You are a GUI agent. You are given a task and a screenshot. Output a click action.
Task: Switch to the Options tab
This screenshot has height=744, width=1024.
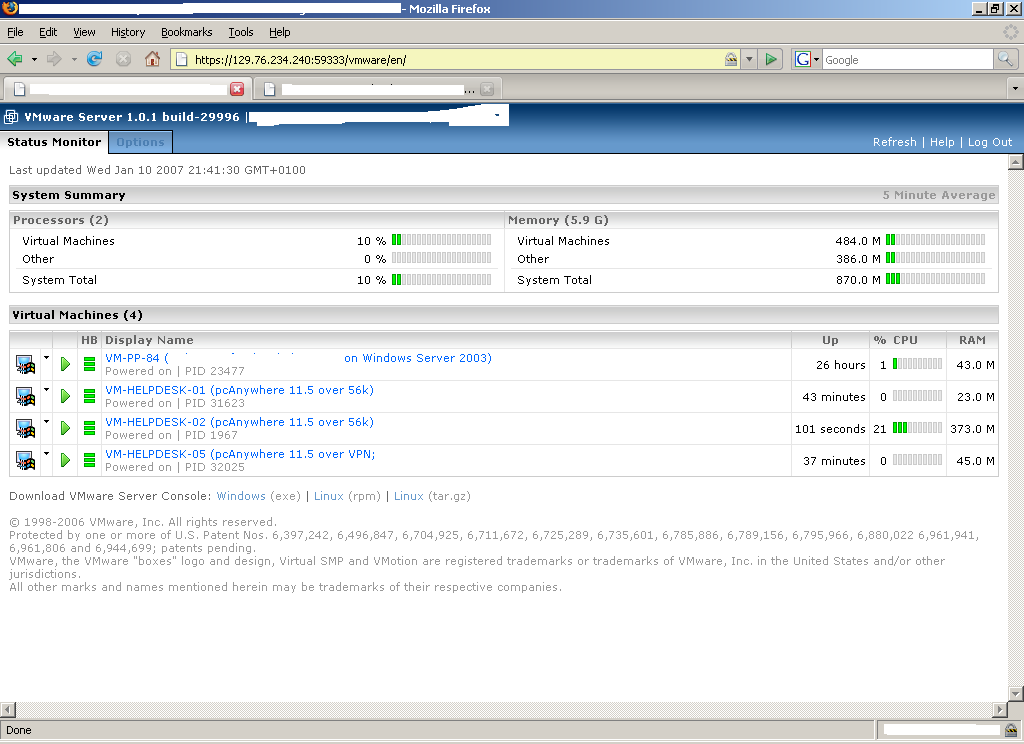pyautogui.click(x=140, y=142)
